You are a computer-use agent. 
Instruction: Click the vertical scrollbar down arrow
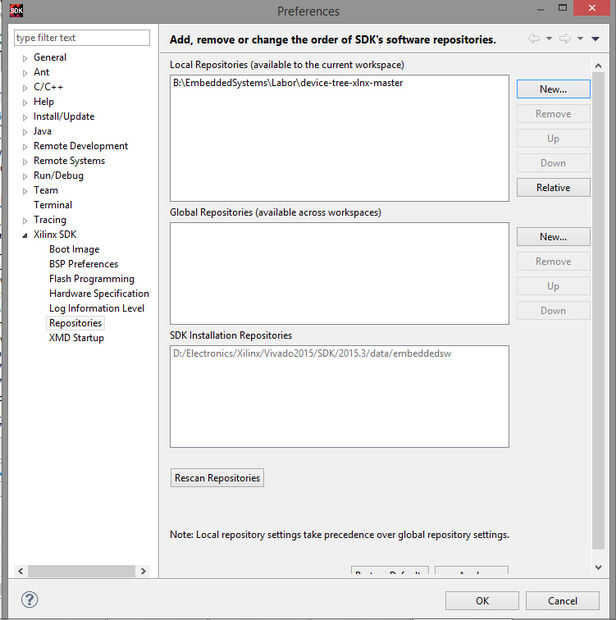pyautogui.click(x=598, y=567)
